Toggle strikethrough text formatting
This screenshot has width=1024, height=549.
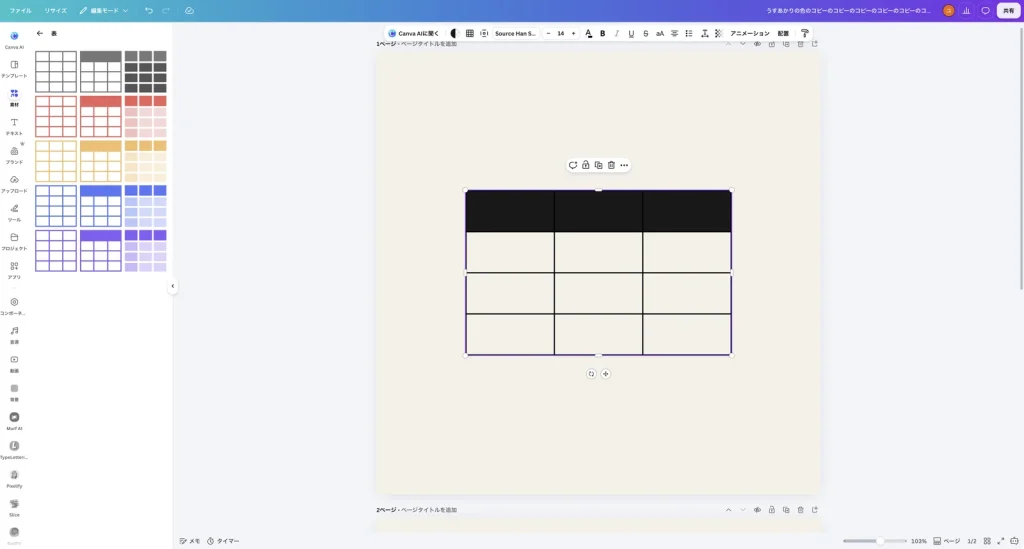(x=645, y=33)
